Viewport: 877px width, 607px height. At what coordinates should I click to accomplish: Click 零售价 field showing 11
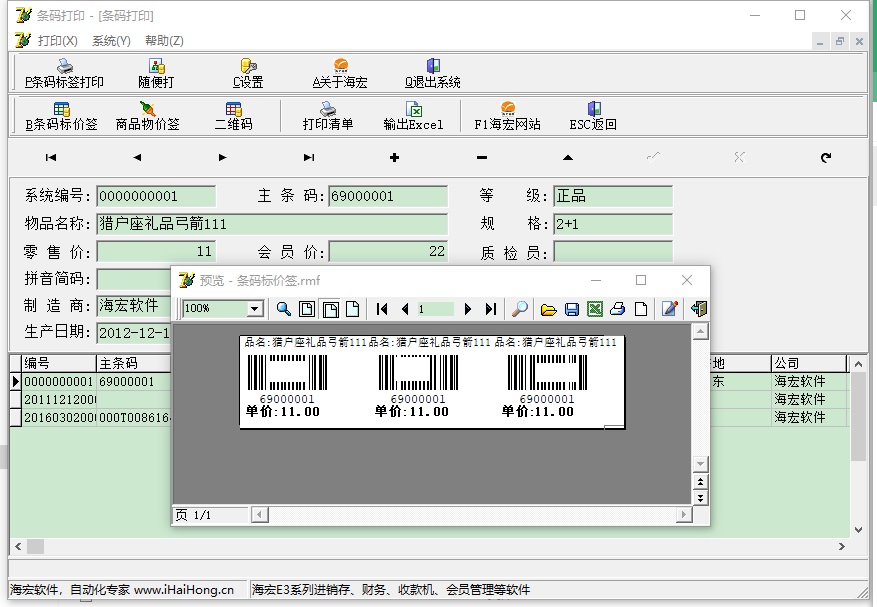156,252
